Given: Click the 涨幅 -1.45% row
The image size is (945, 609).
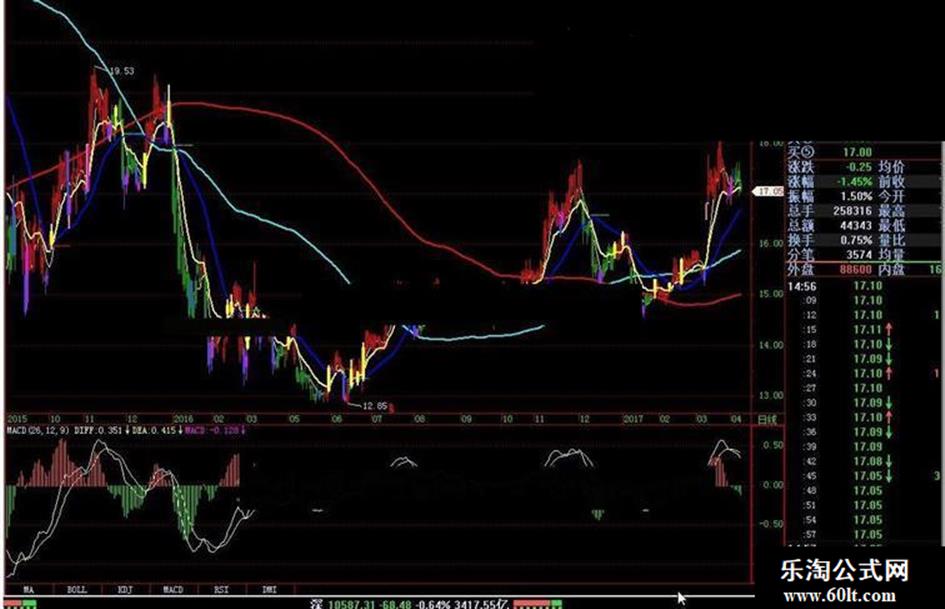Looking at the screenshot, I should click(830, 181).
